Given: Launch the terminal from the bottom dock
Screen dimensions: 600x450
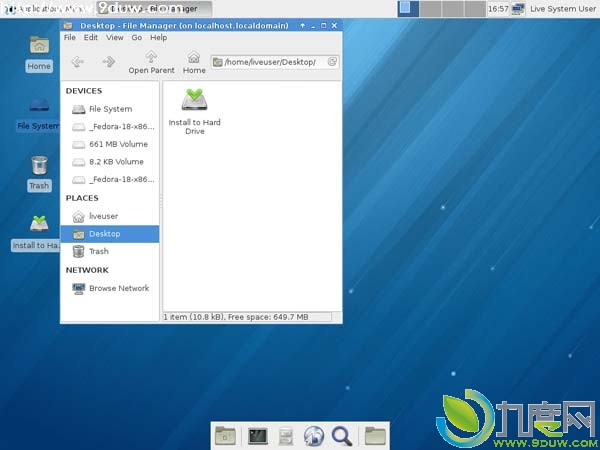Looking at the screenshot, I should tap(257, 435).
